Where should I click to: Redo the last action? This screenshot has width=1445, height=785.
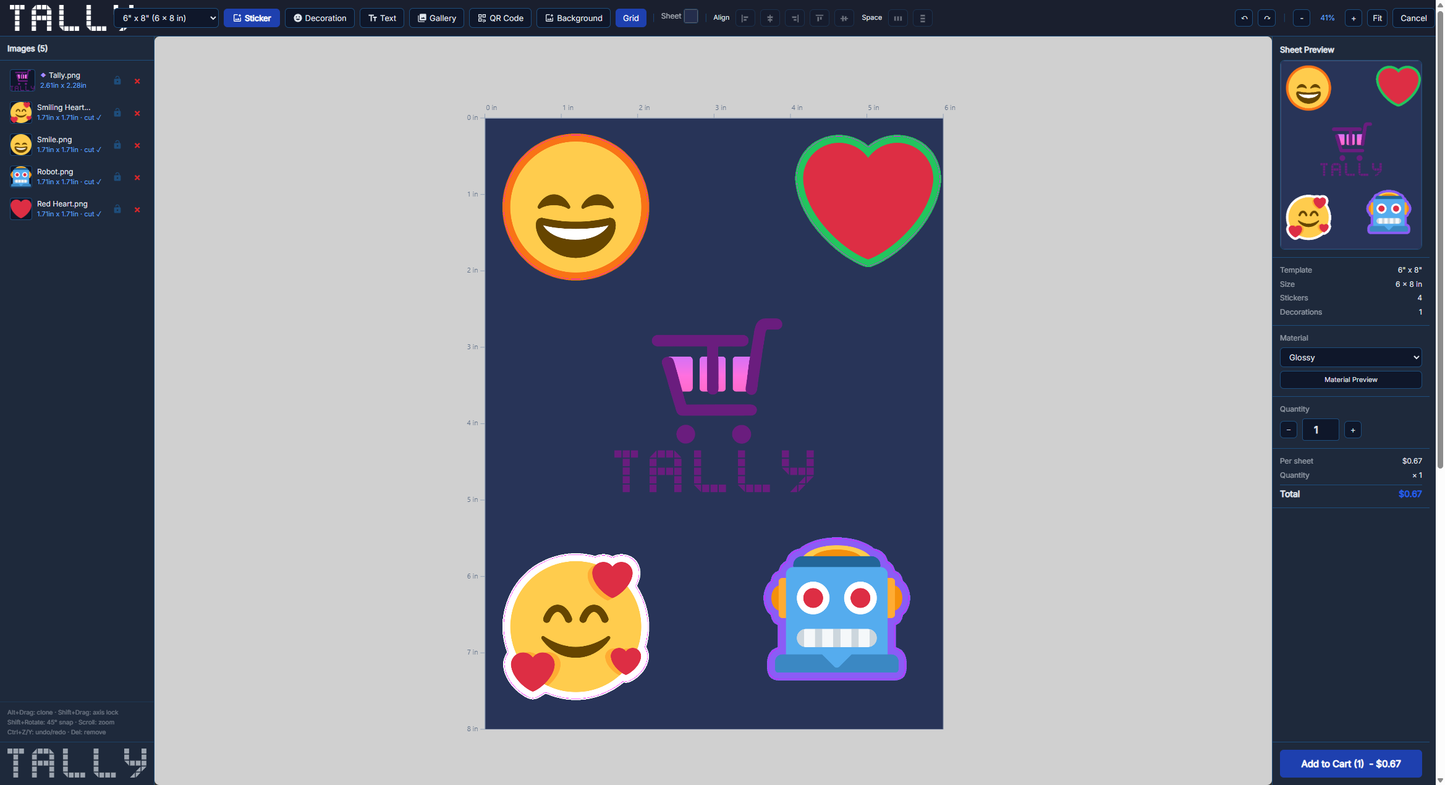[x=1266, y=18]
